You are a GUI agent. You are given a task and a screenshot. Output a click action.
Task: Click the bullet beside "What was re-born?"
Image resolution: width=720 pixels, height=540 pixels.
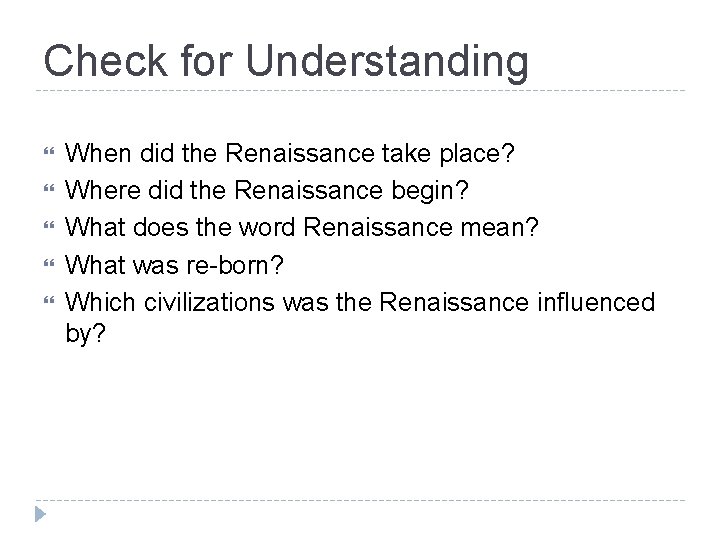49,263
